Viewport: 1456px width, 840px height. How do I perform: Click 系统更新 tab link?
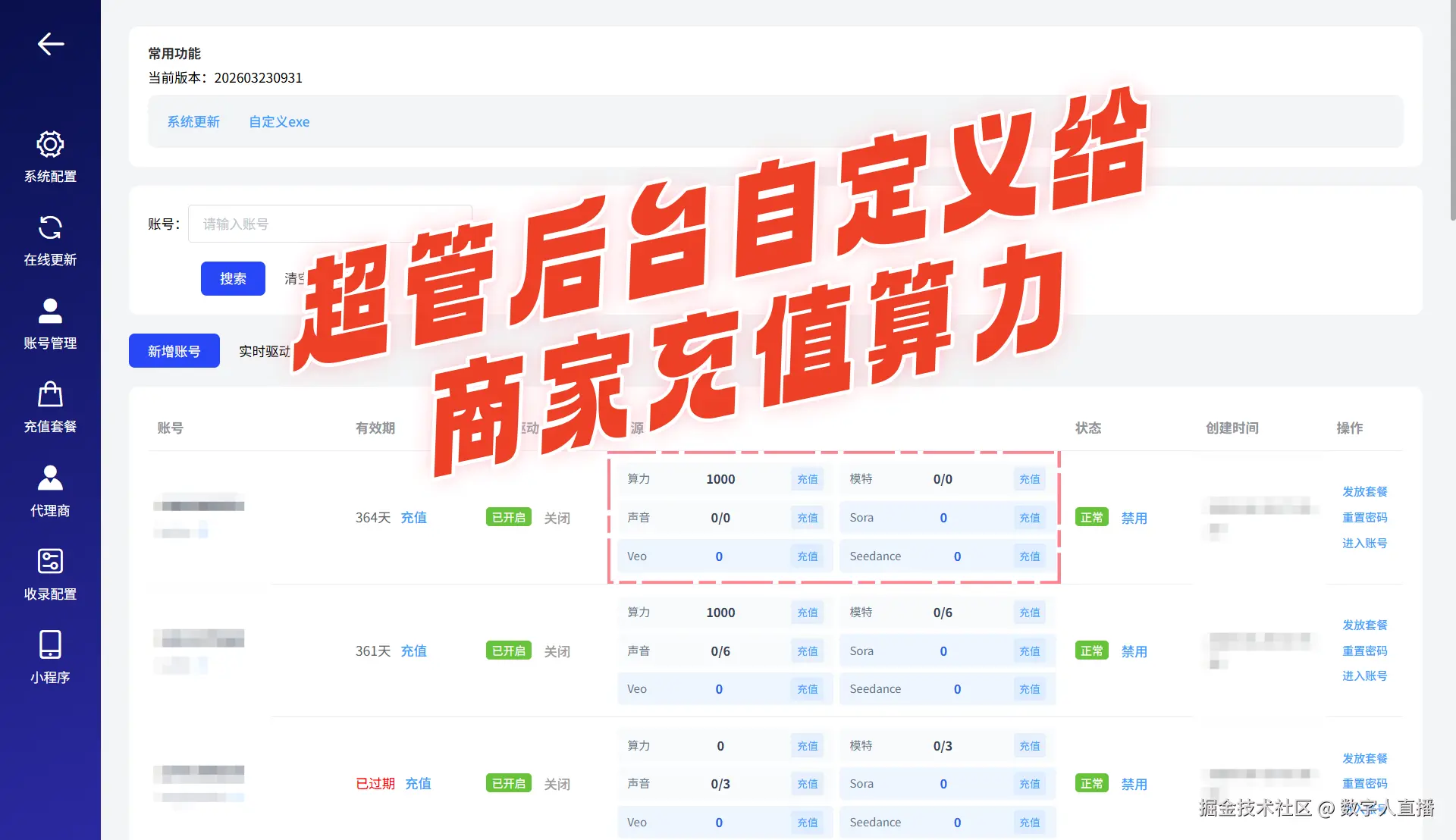click(193, 122)
